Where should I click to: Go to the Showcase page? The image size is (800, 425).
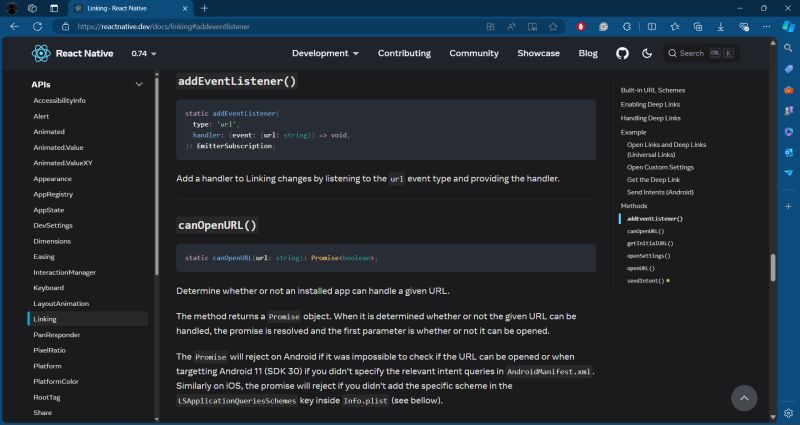click(538, 53)
